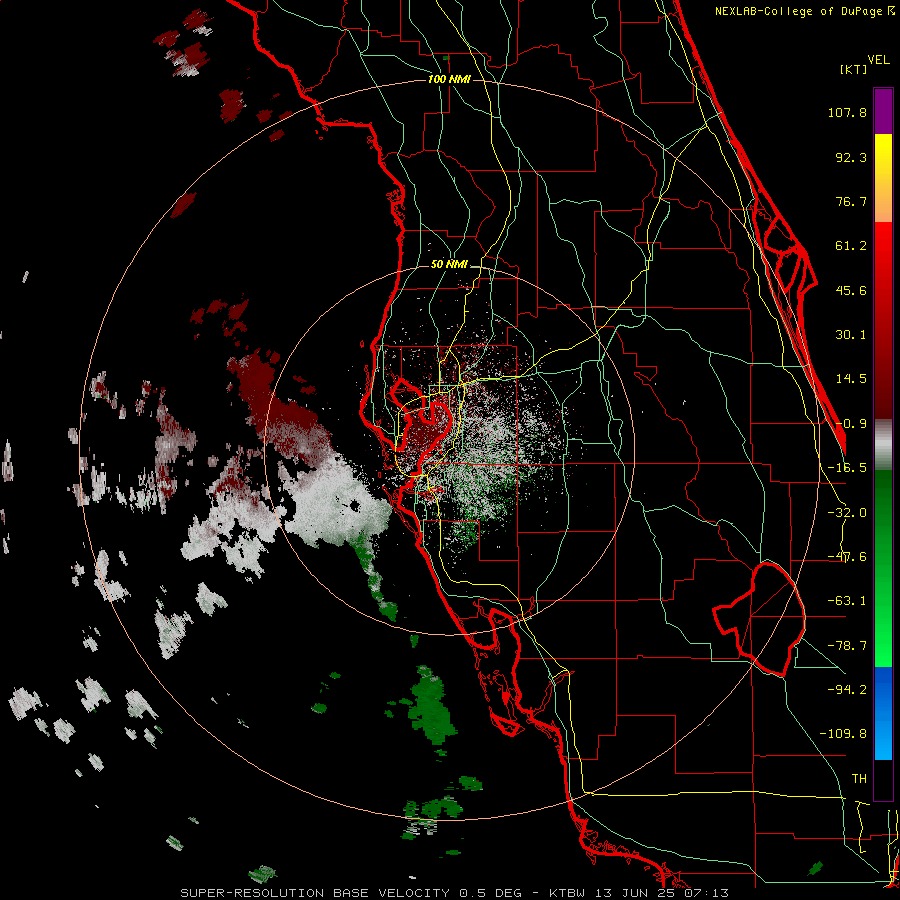The width and height of the screenshot is (900, 900).
Task: Click the 107.8 velocity scale value
Action: click(x=847, y=112)
